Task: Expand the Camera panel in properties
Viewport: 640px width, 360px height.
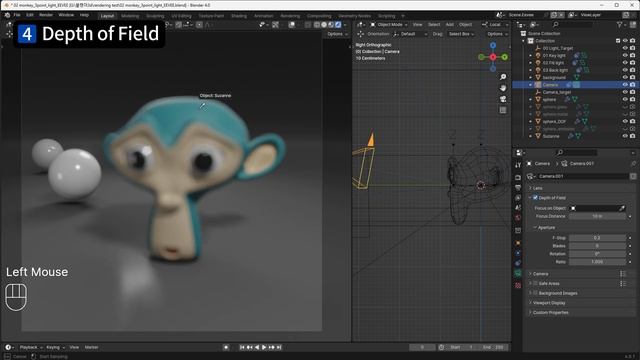Action: pyautogui.click(x=540, y=273)
